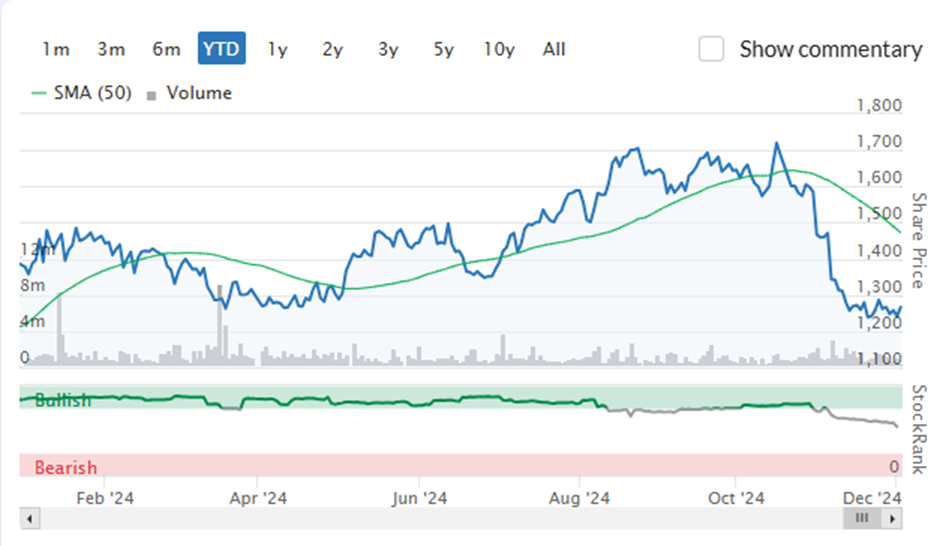Select the 1m time range
940x546 pixels.
point(56,49)
